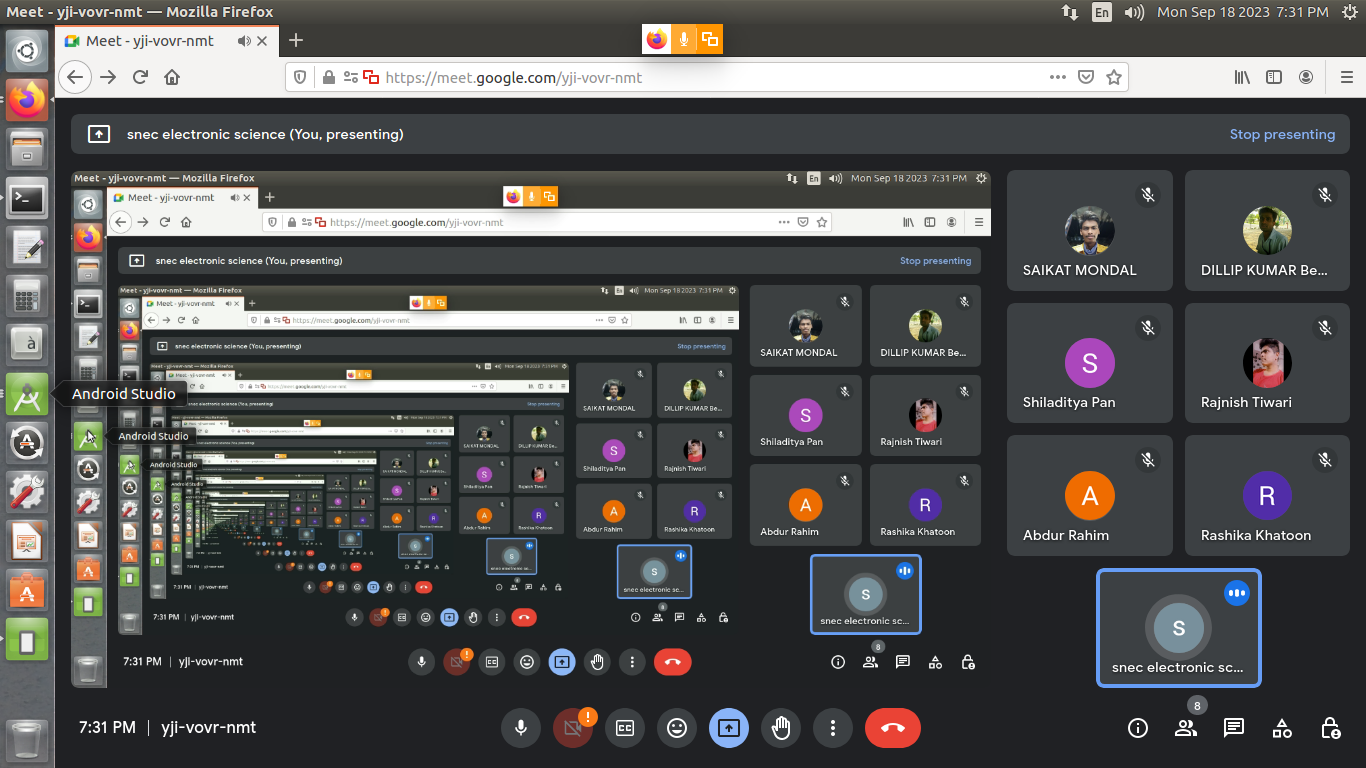Open emoji reactions in Meet control bar
Viewport: 1366px width, 768px height.
click(677, 728)
